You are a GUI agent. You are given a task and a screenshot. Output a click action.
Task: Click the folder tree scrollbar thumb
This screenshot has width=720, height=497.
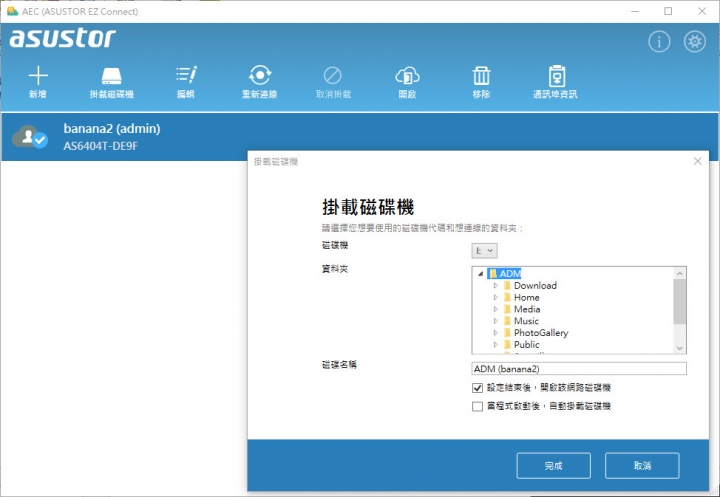tap(680, 301)
